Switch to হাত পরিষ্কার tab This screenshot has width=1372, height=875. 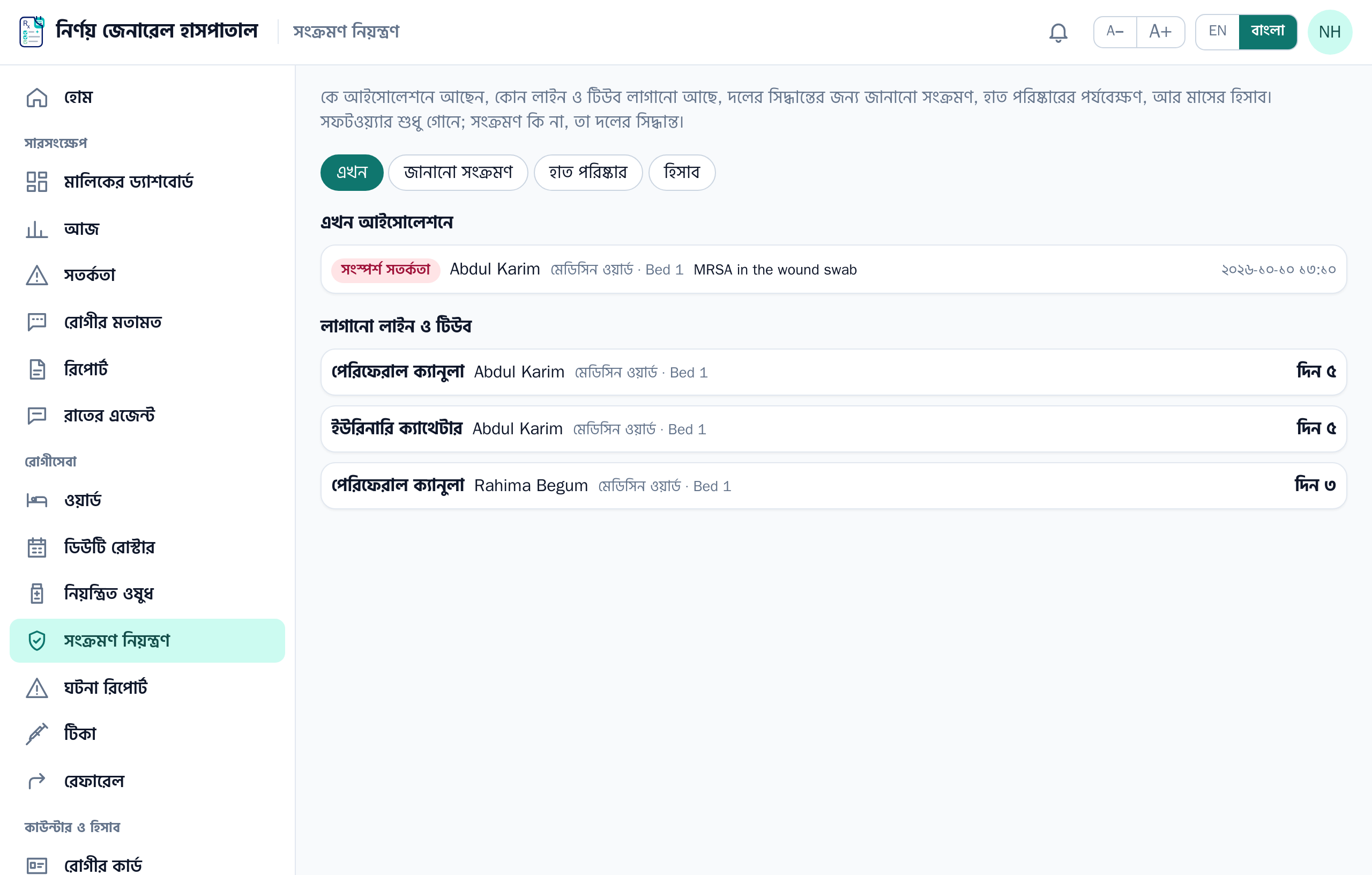(x=587, y=172)
